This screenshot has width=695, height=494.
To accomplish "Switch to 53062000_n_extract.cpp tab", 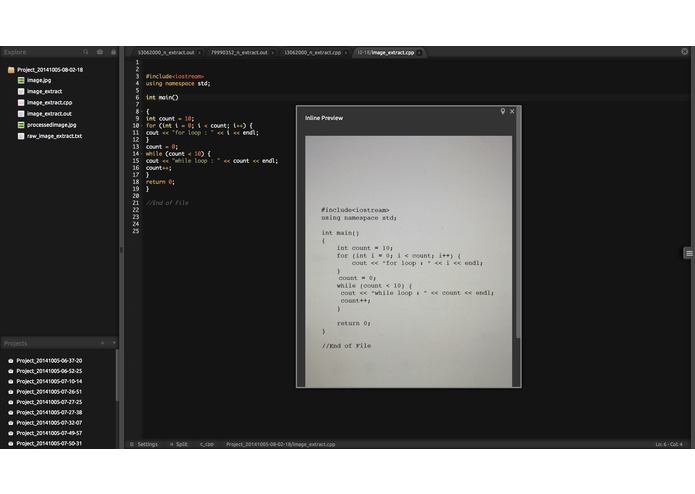I will tap(312, 53).
